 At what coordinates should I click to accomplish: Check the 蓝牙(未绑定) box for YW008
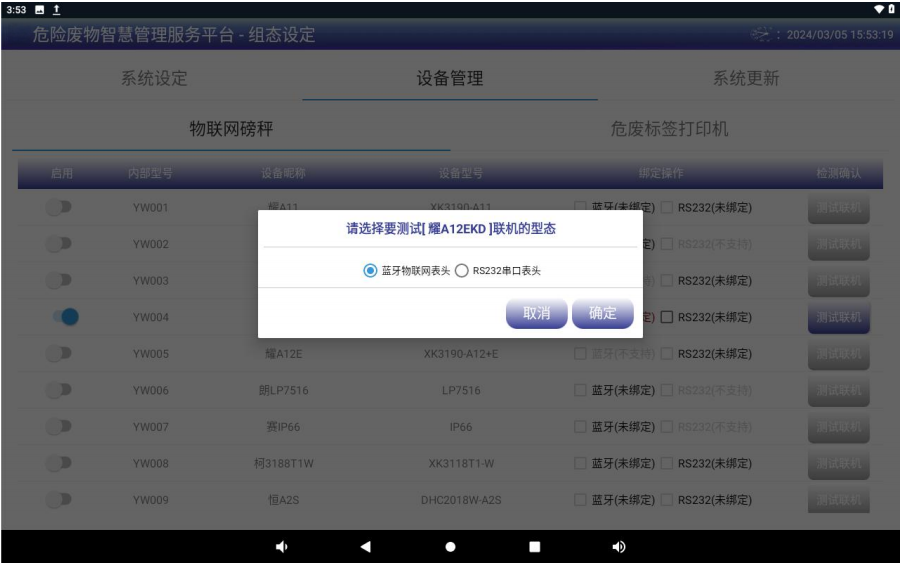581,463
